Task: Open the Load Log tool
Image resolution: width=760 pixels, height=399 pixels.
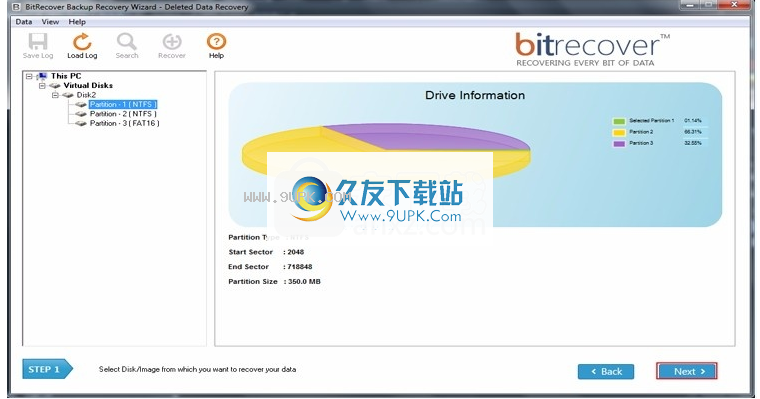Action: 82,42
